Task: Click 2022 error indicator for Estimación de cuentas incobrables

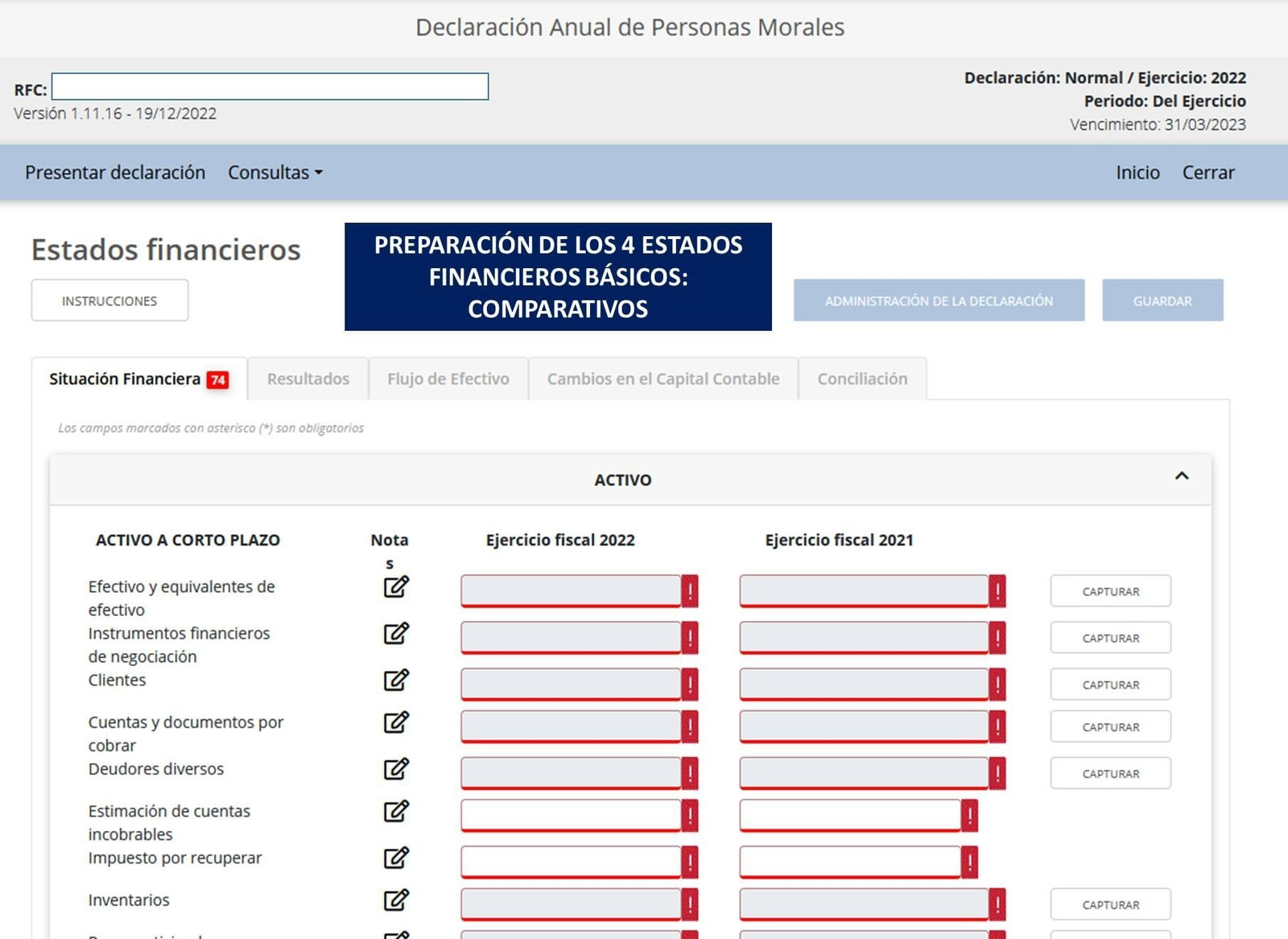Action: [x=690, y=815]
